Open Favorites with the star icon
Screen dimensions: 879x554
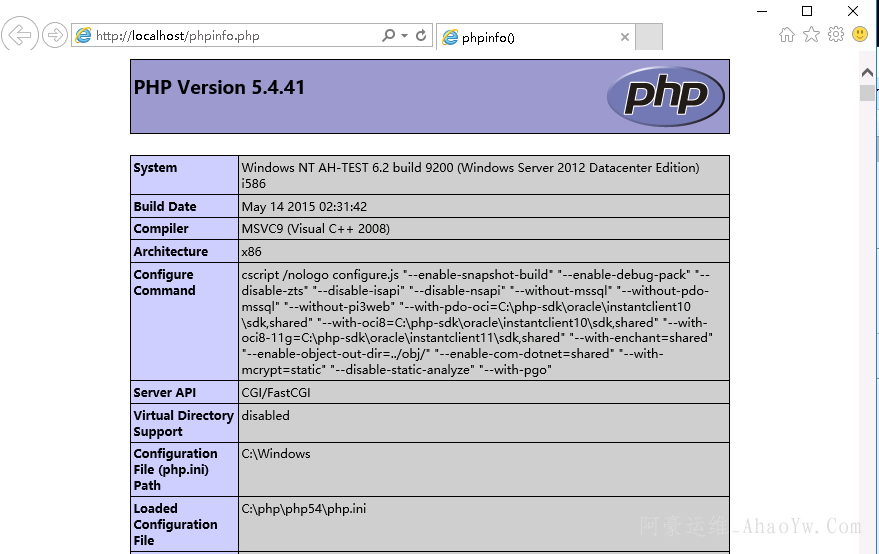[811, 35]
